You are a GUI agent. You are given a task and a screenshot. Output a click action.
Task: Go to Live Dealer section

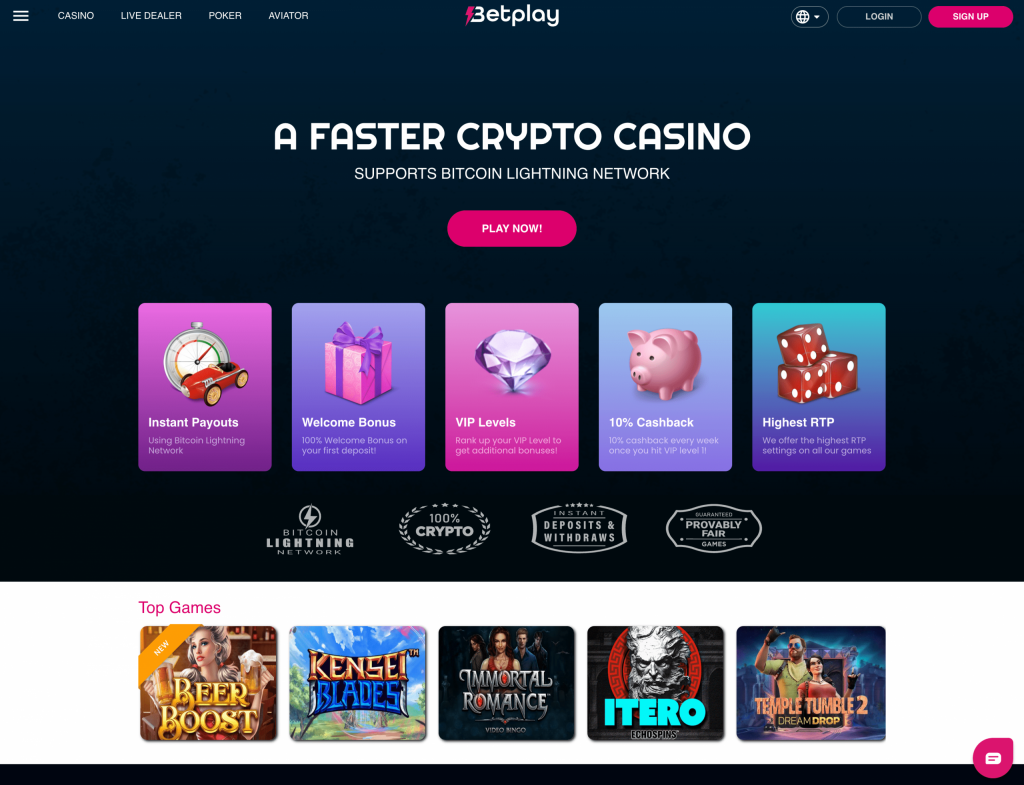pos(151,16)
